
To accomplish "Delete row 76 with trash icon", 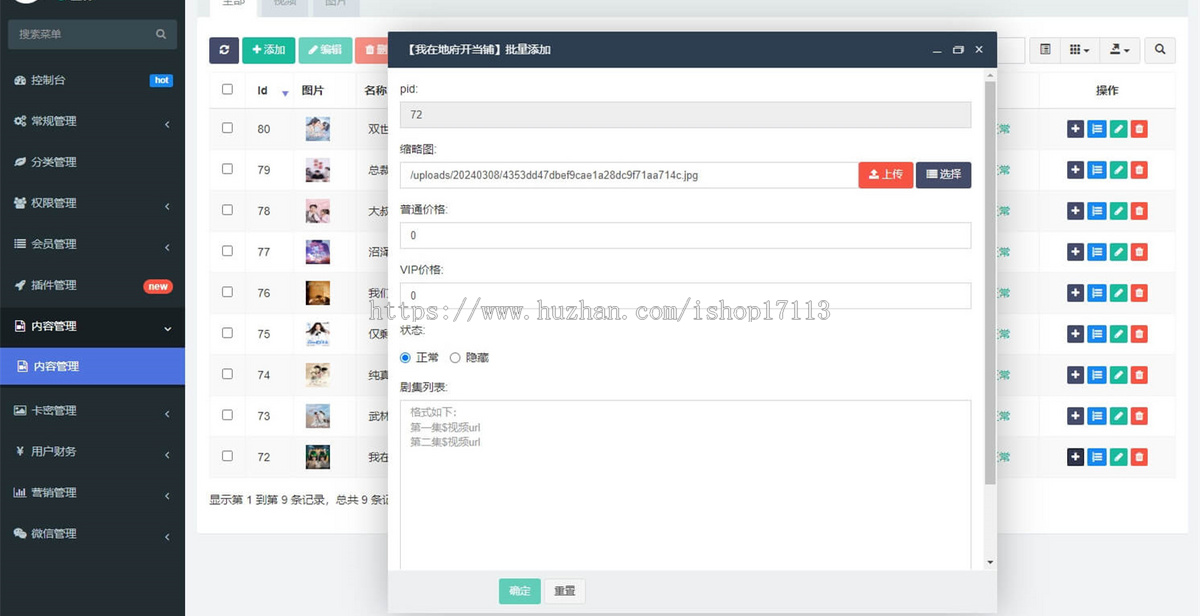I will (x=1139, y=293).
